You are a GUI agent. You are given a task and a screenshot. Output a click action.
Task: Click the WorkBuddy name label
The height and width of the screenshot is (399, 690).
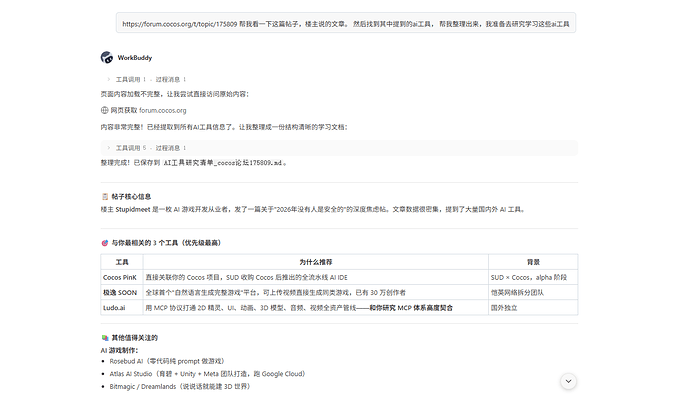[135, 58]
